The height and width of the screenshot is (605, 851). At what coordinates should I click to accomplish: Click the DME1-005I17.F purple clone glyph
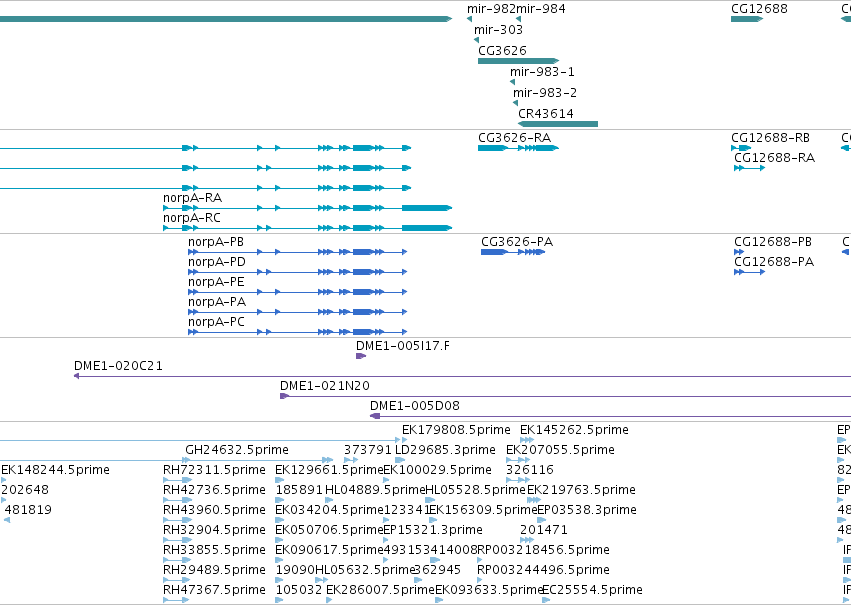(x=361, y=356)
